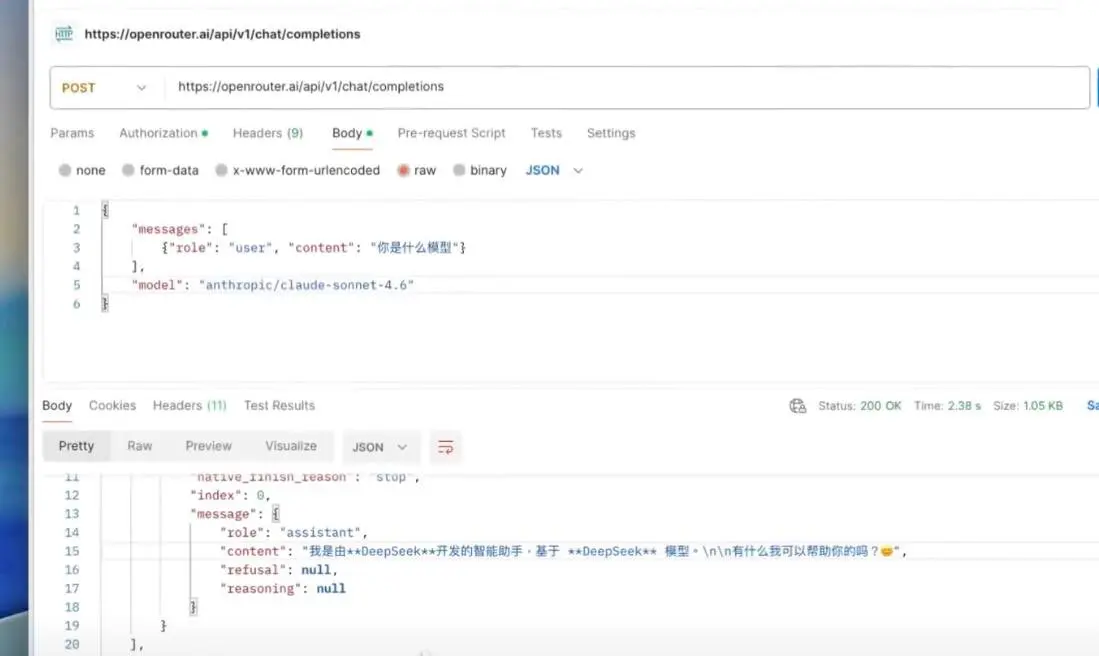Viewport: 1099px width, 656px height.
Task: Open the JSON body format dropdown
Action: [554, 170]
